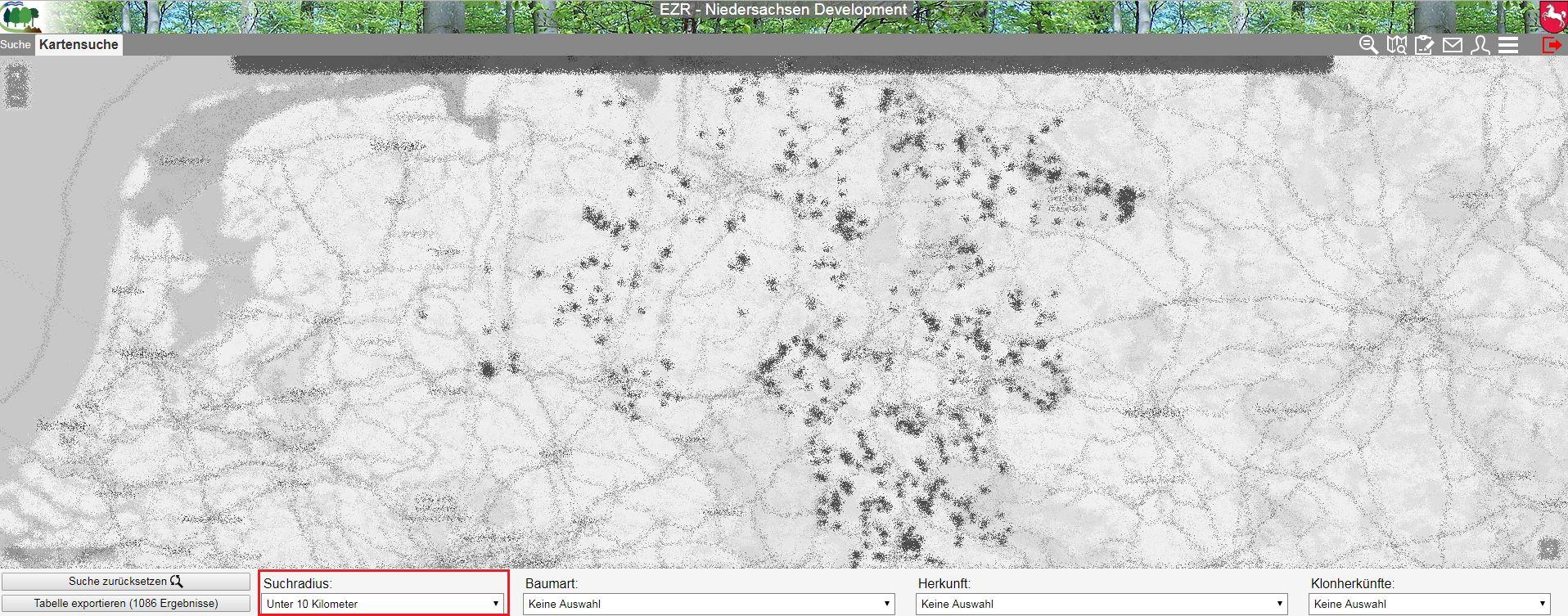
Task: Click the red logout icon
Action: [1551, 45]
